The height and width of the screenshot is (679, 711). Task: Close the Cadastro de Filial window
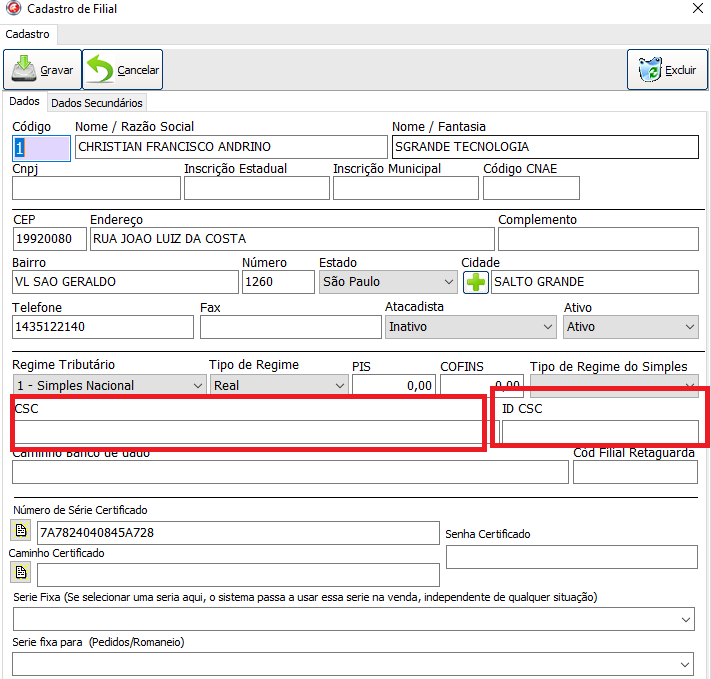[x=697, y=10]
